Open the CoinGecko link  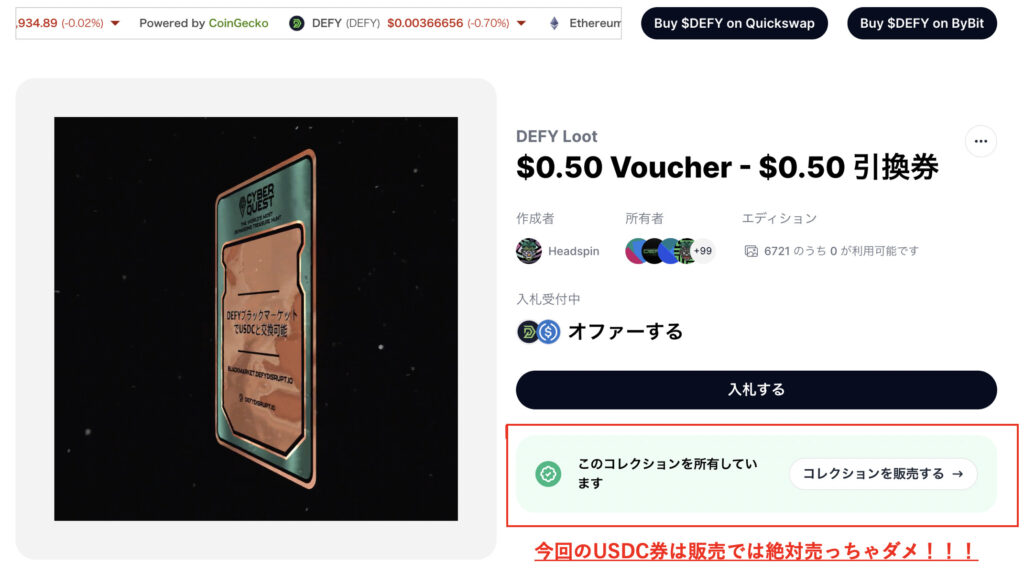(x=238, y=24)
